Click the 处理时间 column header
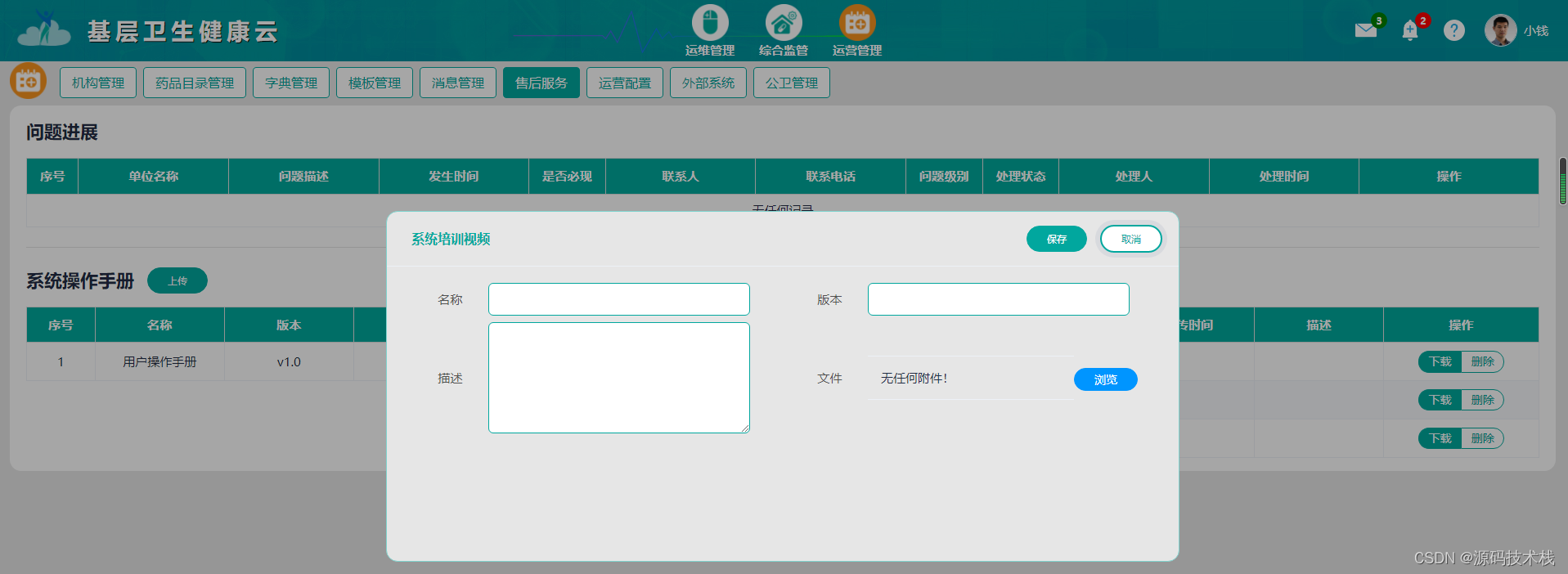This screenshot has height=574, width=1568. [x=1284, y=176]
